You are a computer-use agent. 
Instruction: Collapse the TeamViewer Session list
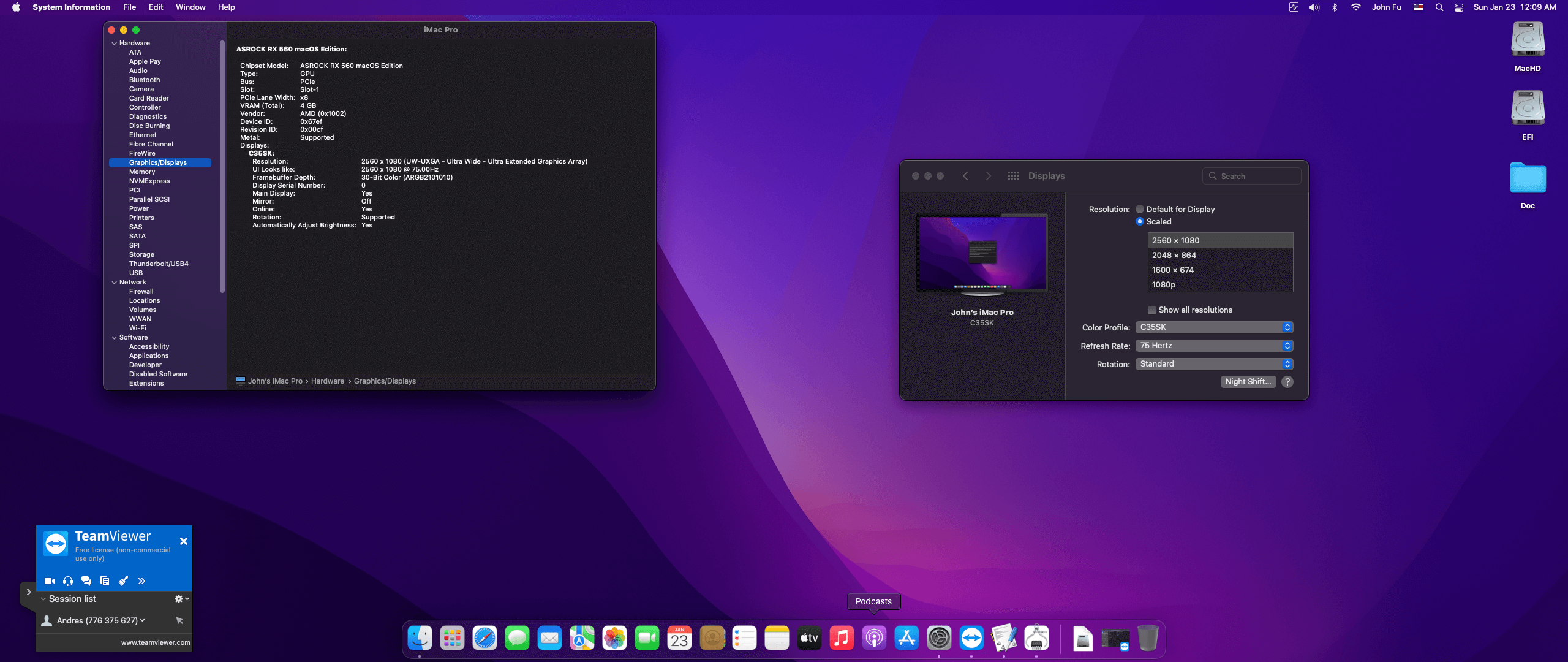[x=43, y=599]
